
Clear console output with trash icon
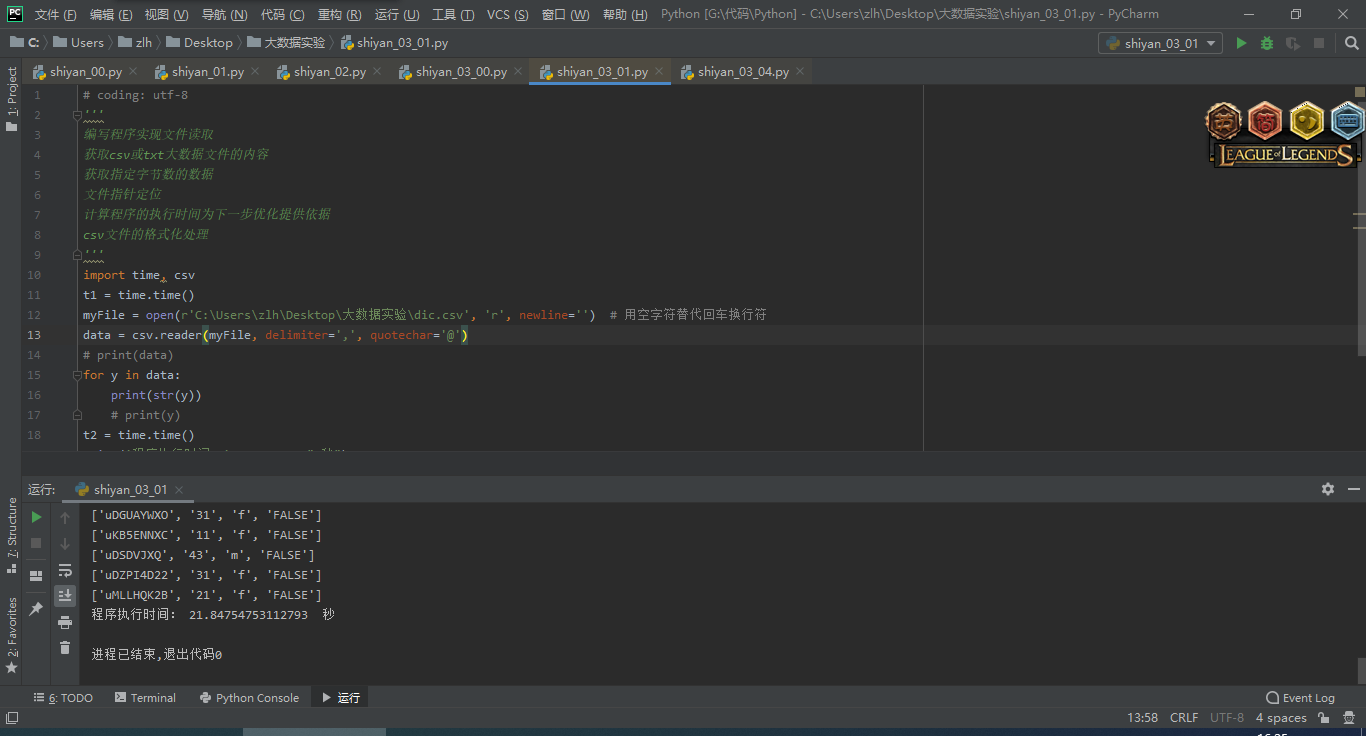[65, 648]
